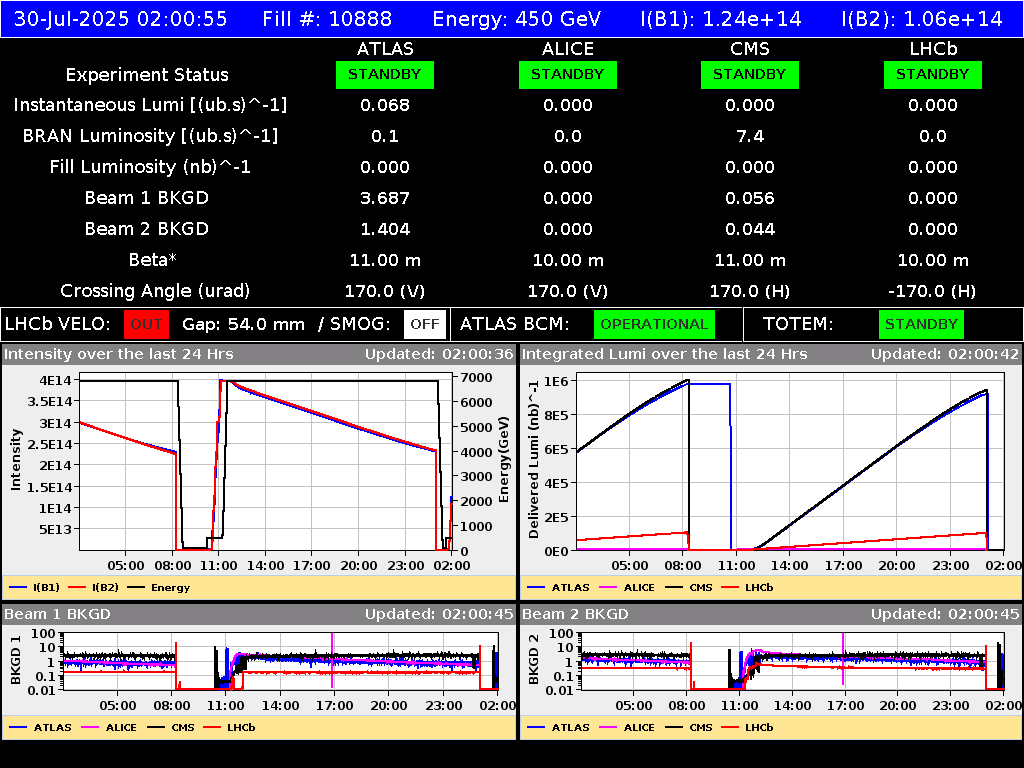This screenshot has width=1024, height=768.
Task: Click CMS Beam 2 BKGD value 0.044
Action: pyautogui.click(x=750, y=229)
